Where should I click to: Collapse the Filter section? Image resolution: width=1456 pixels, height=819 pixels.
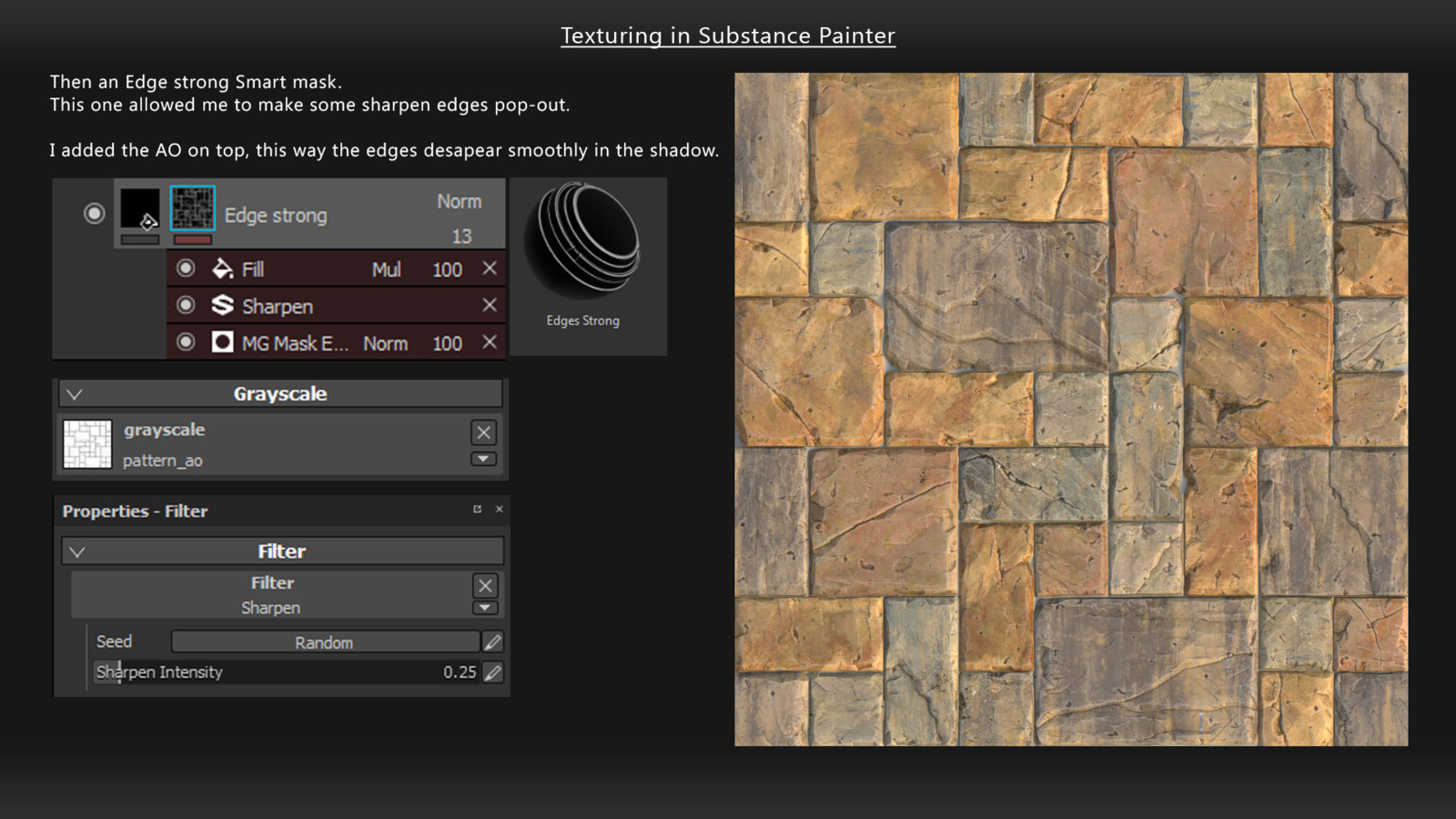(77, 551)
